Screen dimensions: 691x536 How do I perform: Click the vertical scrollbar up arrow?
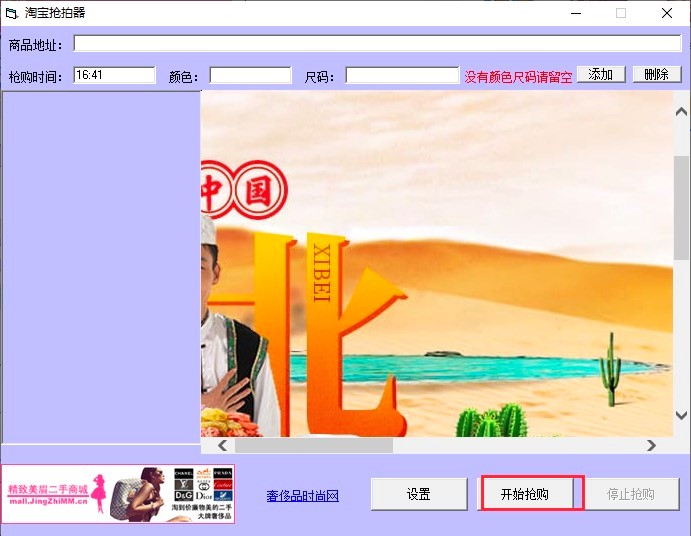tap(682, 112)
